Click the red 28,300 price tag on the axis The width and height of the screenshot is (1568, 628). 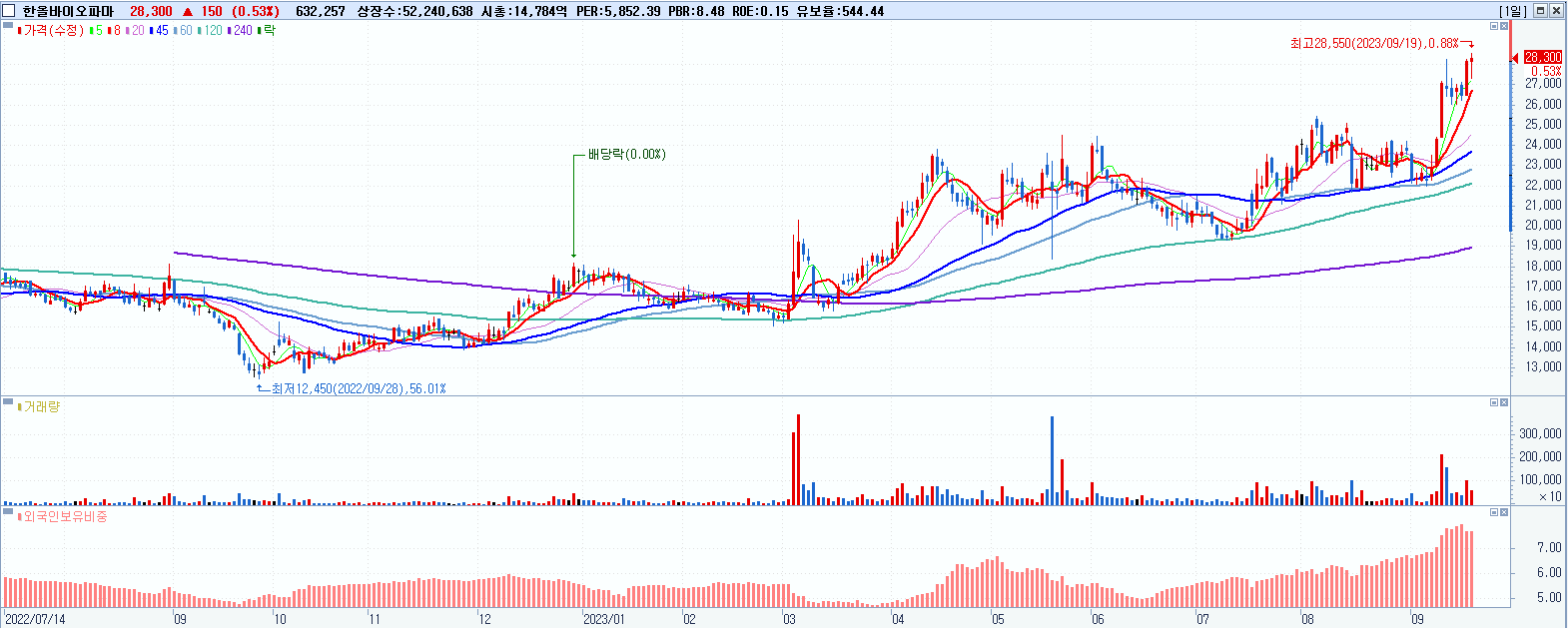(1543, 58)
